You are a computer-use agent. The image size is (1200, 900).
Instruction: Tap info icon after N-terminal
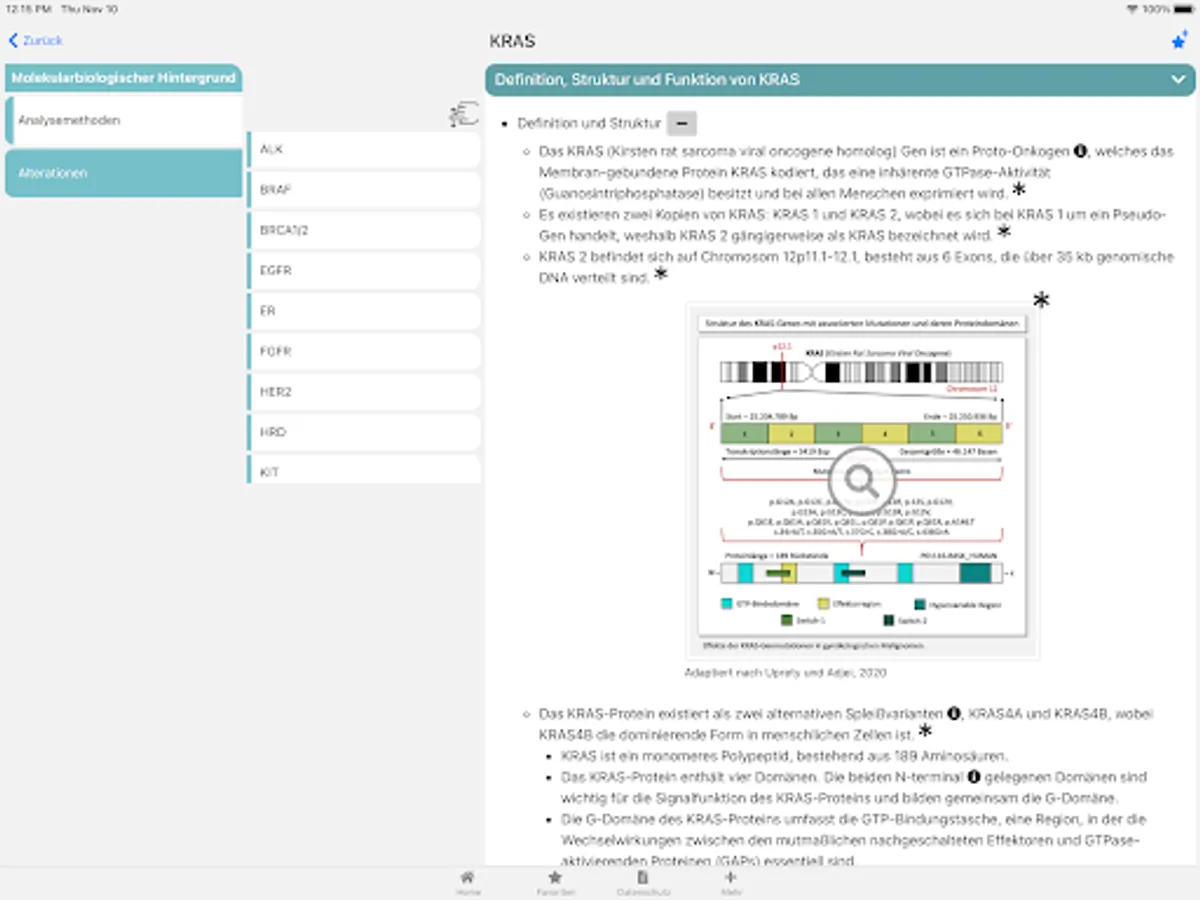click(972, 777)
